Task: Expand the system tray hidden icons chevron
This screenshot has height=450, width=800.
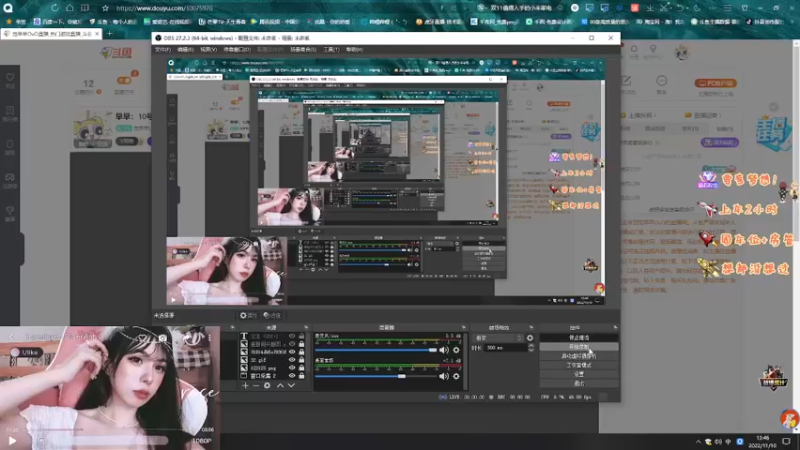Action: tap(698, 441)
